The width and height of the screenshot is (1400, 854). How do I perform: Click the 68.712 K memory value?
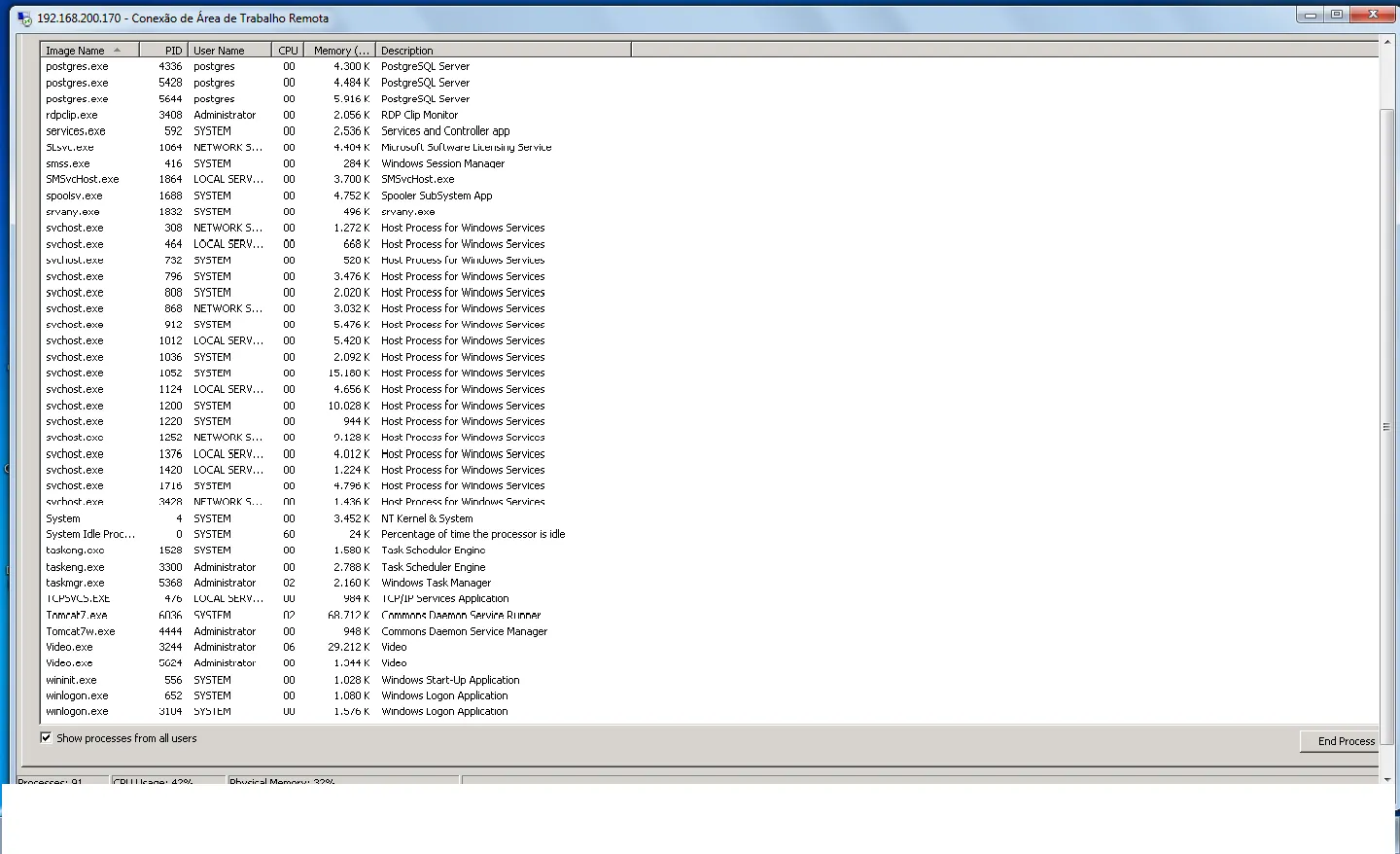349,615
